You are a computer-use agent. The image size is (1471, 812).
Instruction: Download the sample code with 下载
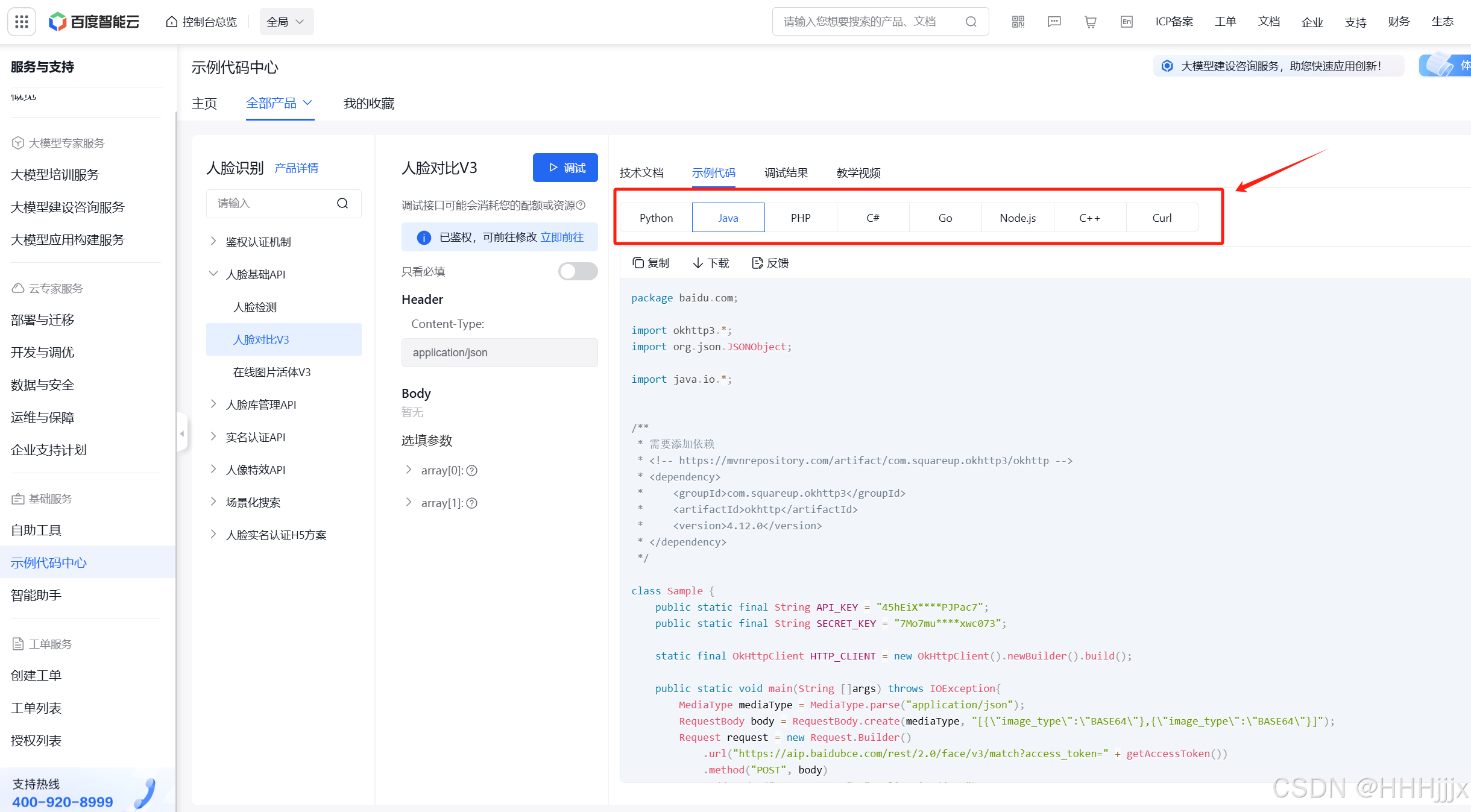711,263
